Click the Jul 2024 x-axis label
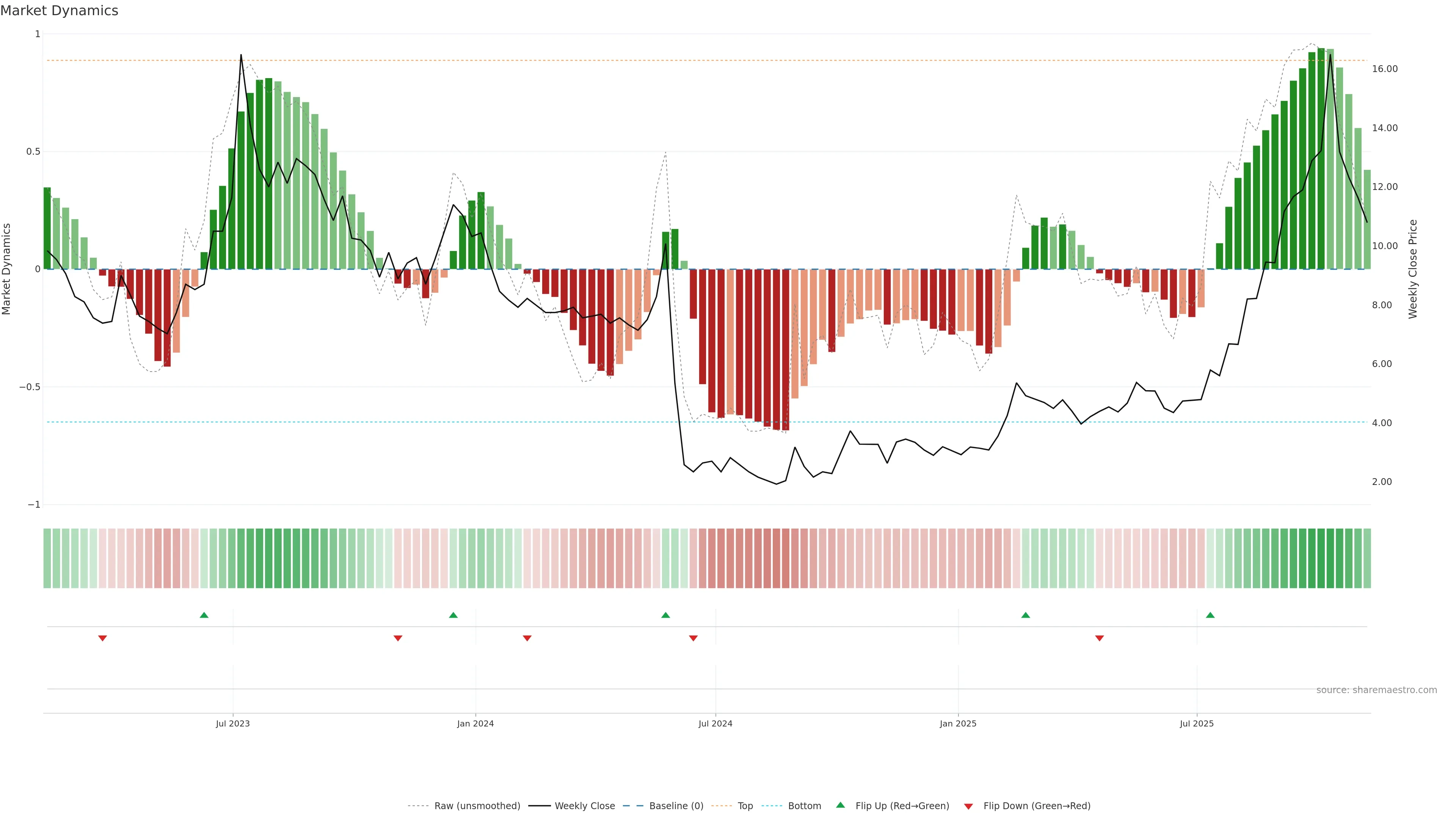 pyautogui.click(x=715, y=723)
